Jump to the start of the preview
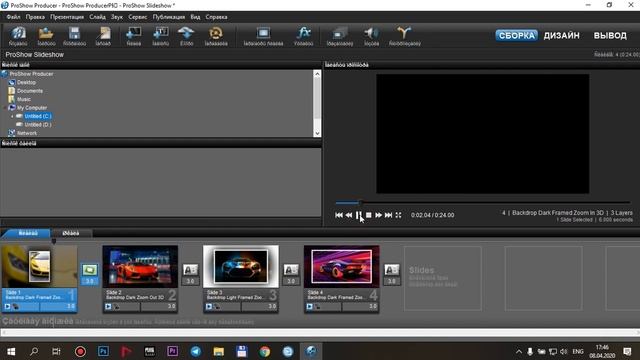640x360 pixels. pos(339,215)
